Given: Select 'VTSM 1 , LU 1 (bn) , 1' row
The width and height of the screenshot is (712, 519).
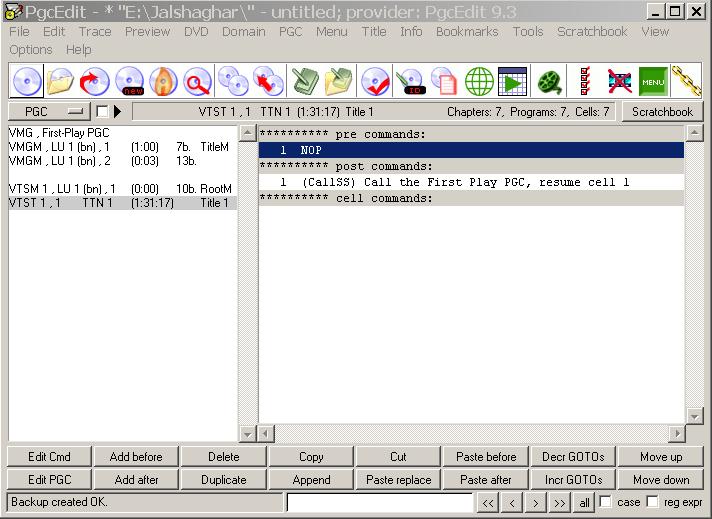Looking at the screenshot, I should coord(123,188).
